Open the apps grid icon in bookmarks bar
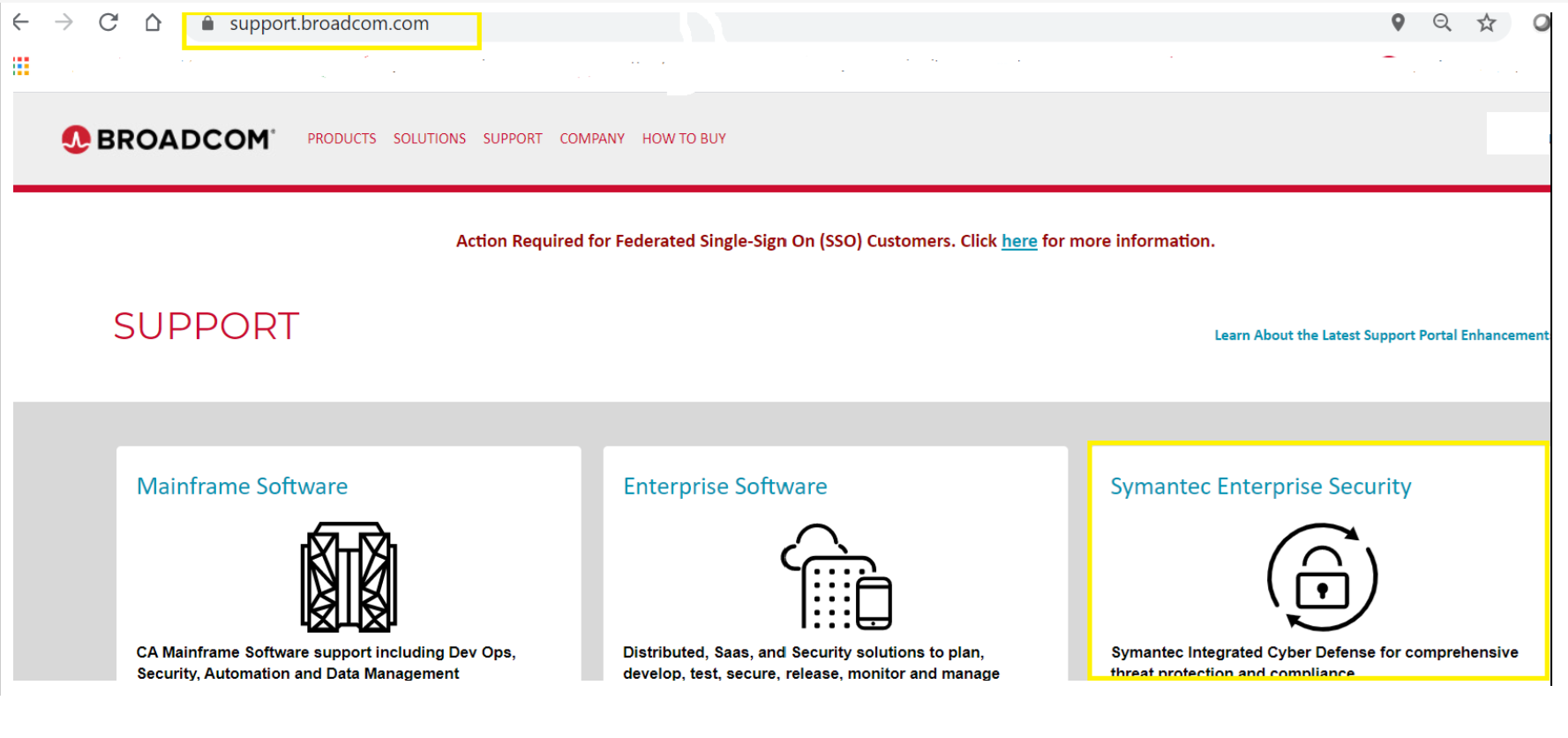Viewport: 1568px width, 738px height. pos(21,66)
